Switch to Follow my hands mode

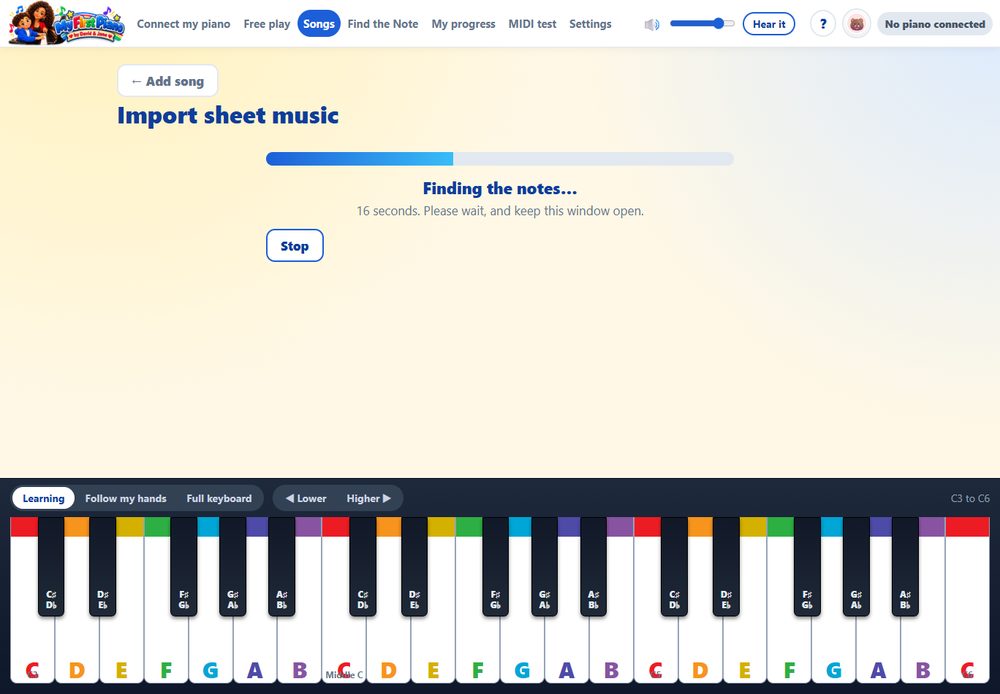[126, 498]
